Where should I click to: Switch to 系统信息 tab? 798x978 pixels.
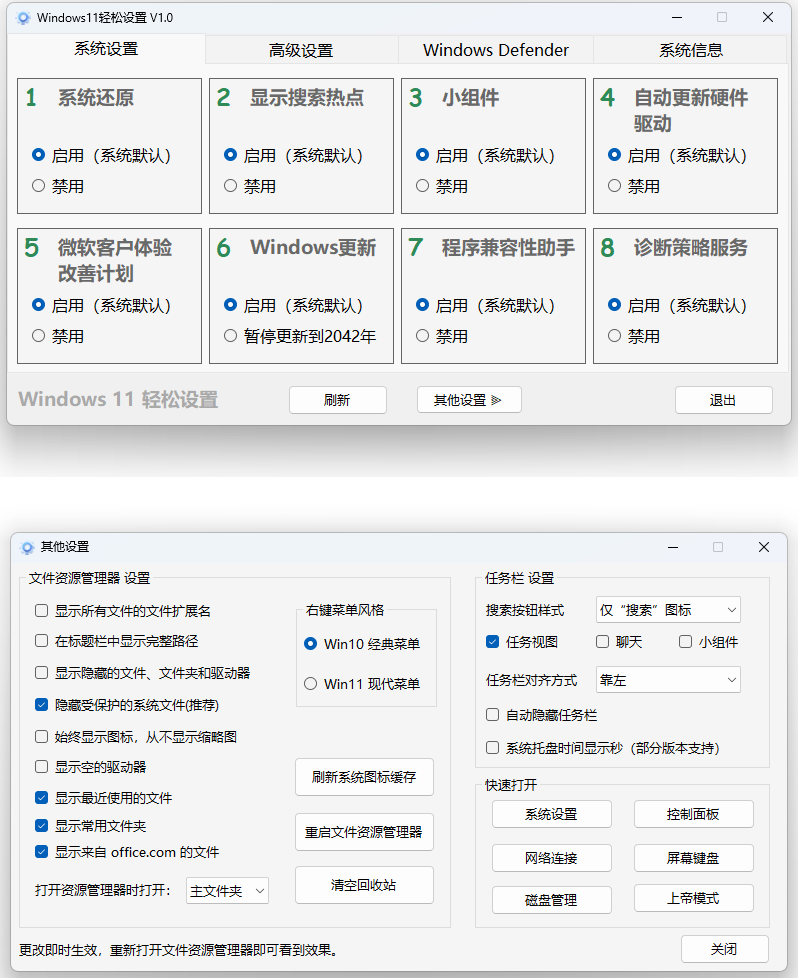point(691,51)
